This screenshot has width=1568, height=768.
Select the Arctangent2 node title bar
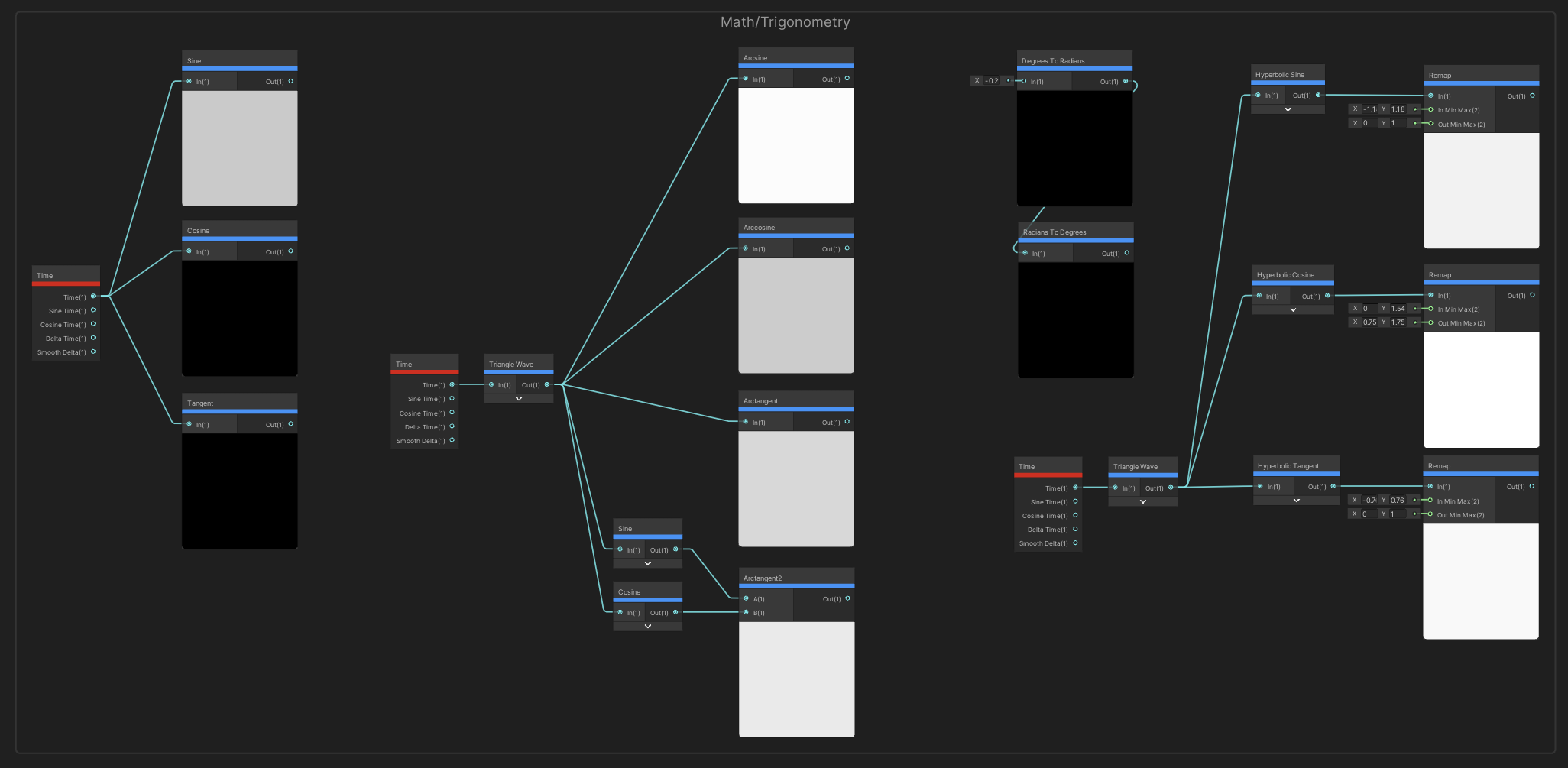(x=795, y=578)
